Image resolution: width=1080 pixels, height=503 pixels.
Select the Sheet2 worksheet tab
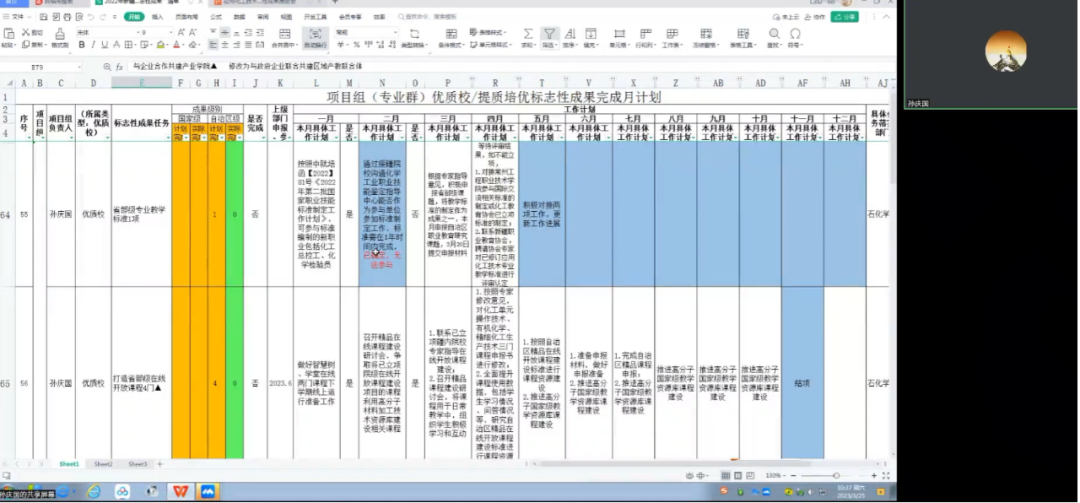point(103,464)
